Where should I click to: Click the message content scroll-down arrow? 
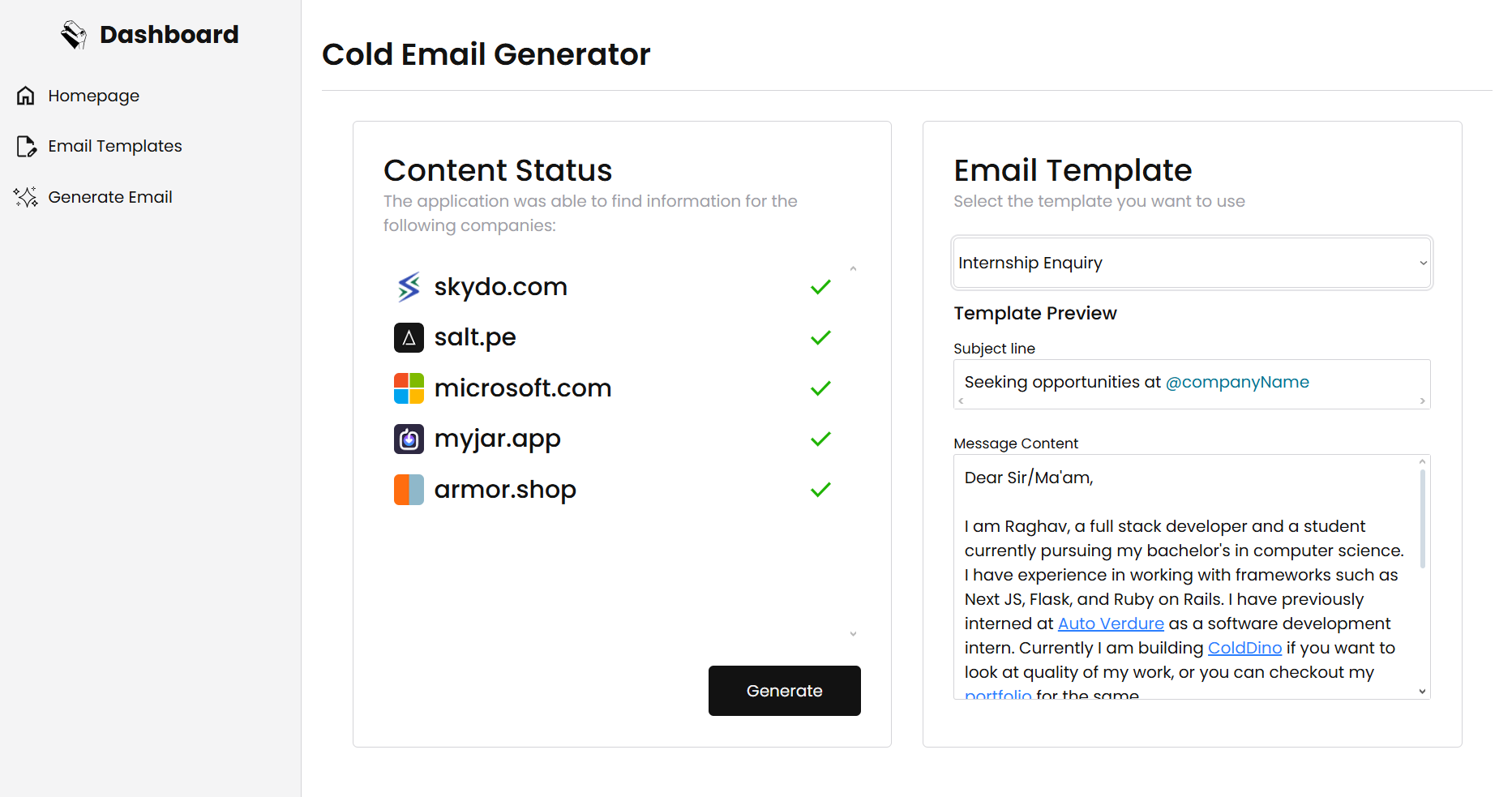1422,692
